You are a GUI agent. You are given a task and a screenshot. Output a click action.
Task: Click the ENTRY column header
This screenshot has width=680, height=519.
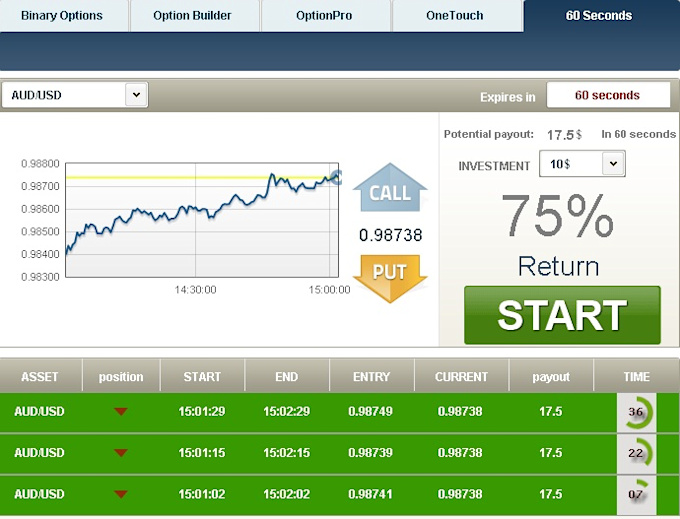tap(371, 376)
